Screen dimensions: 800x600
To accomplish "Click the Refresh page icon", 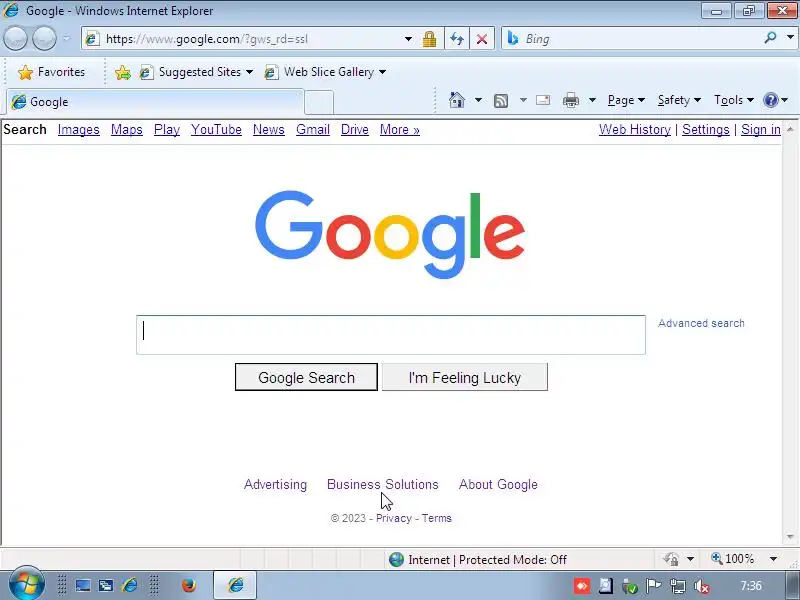I will coord(457,39).
